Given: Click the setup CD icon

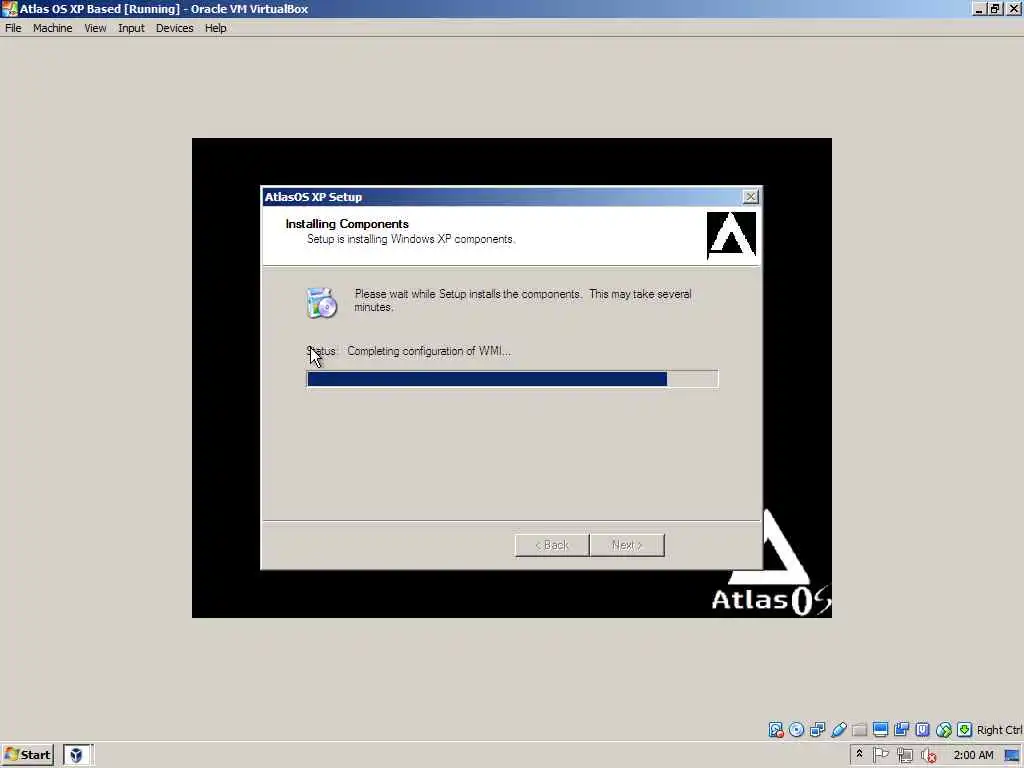Looking at the screenshot, I should [x=321, y=302].
